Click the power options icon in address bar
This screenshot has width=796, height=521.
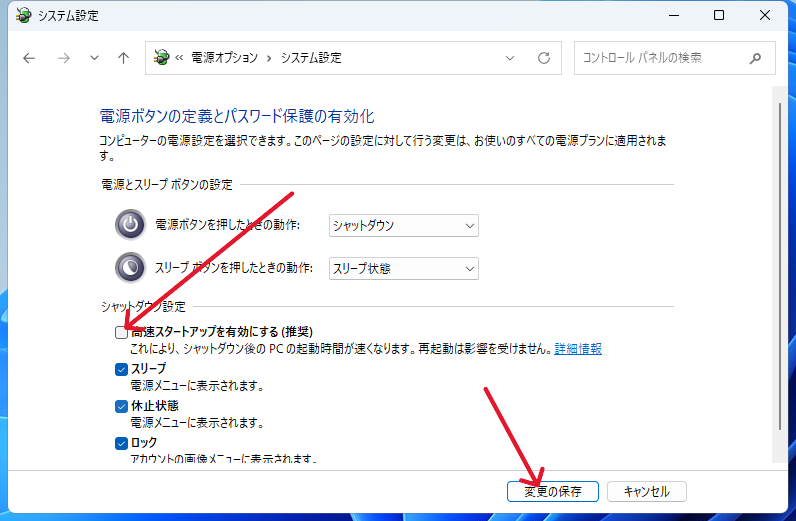coord(162,58)
